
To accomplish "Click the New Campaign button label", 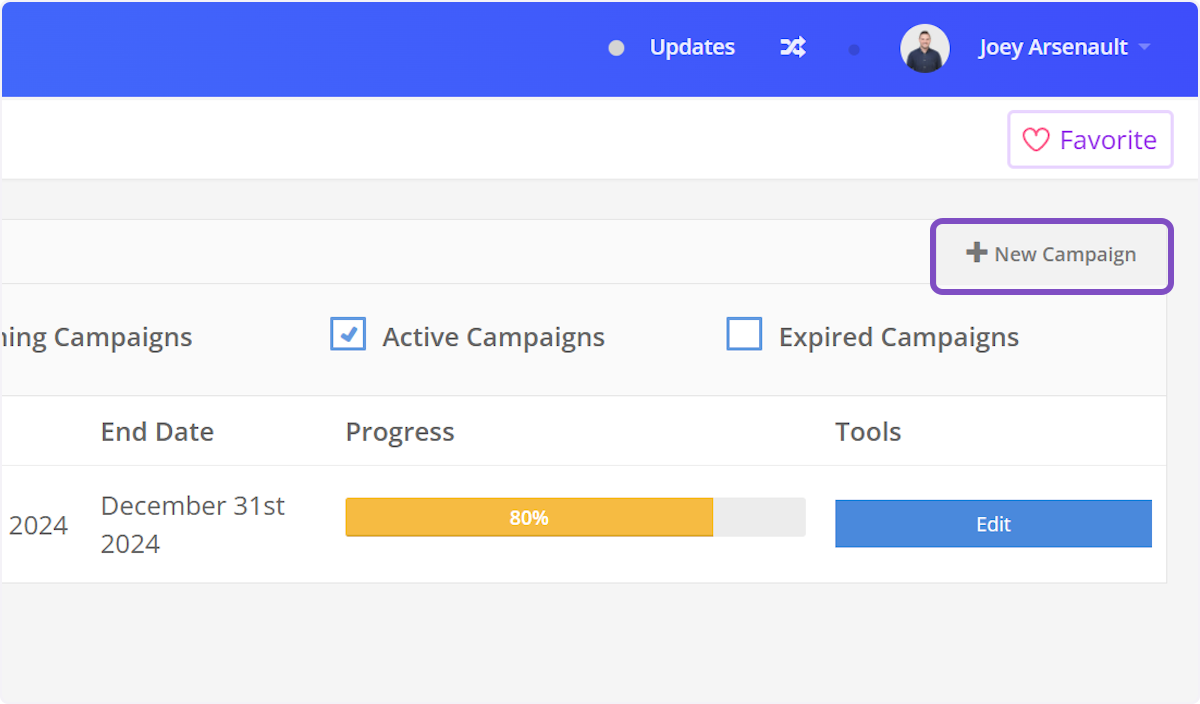I will (1064, 255).
